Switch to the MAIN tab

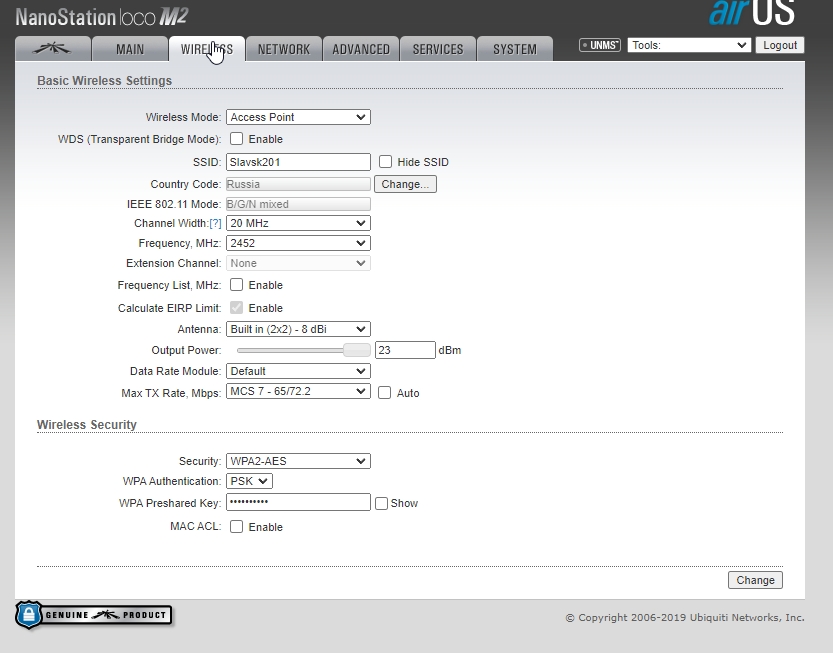pyautogui.click(x=130, y=49)
